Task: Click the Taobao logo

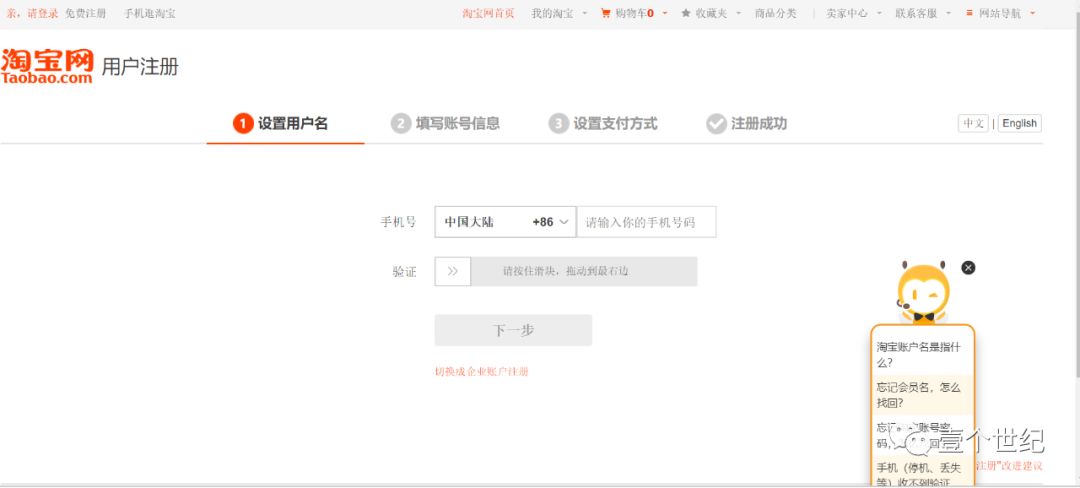Action: [x=47, y=66]
